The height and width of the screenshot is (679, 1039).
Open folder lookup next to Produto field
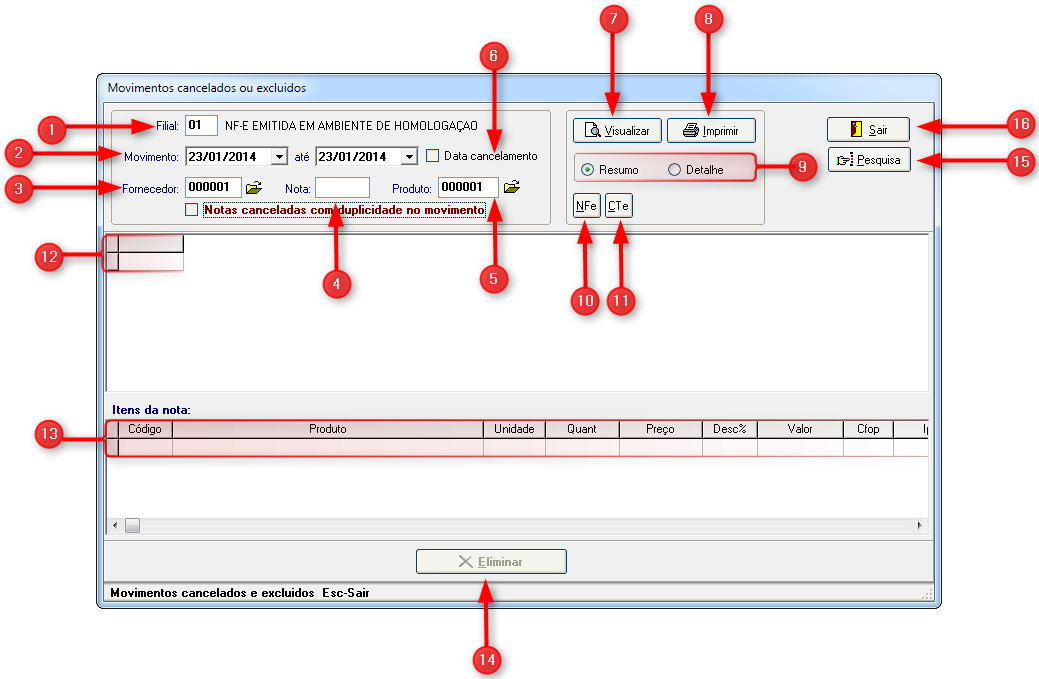[512, 187]
